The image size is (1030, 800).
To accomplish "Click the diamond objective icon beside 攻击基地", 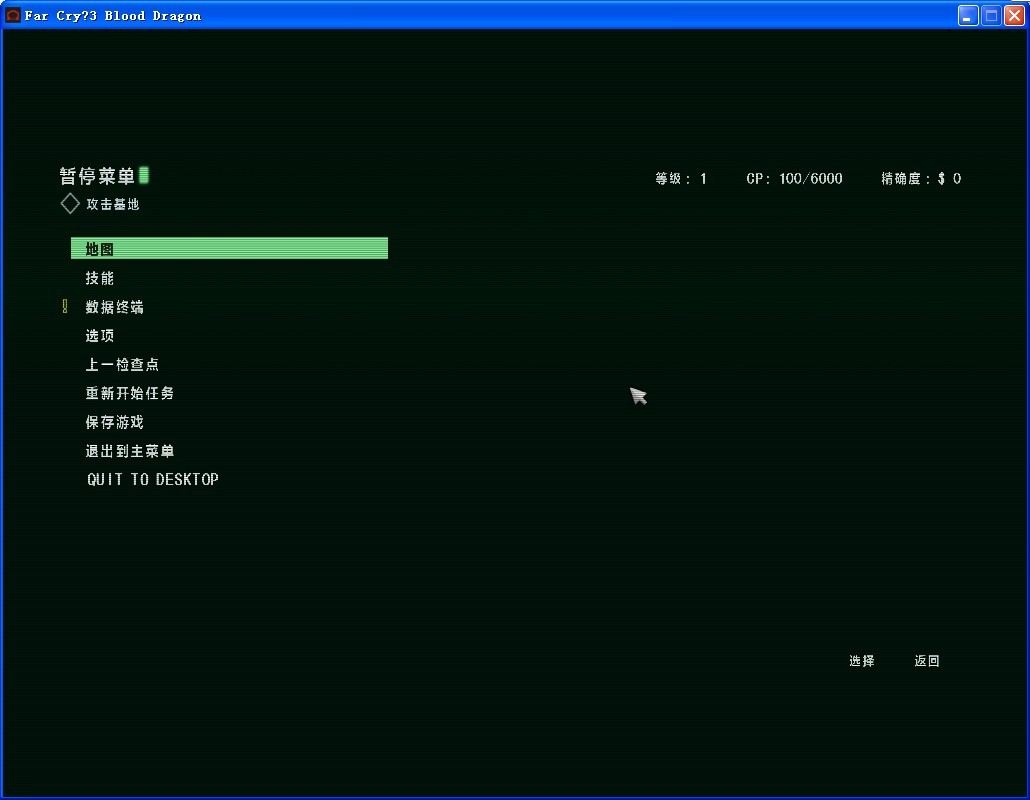I will [x=70, y=204].
